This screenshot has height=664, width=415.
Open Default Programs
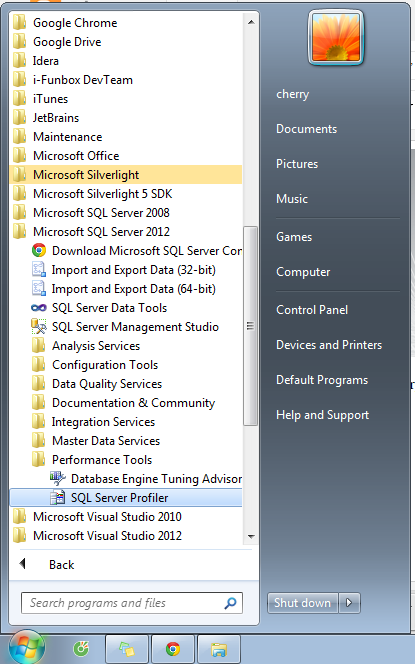pos(322,380)
